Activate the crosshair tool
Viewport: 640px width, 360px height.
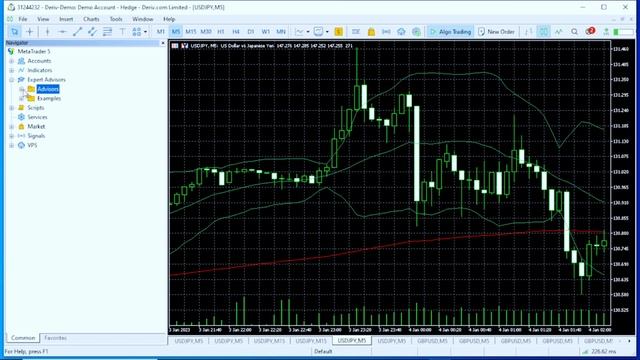point(30,32)
